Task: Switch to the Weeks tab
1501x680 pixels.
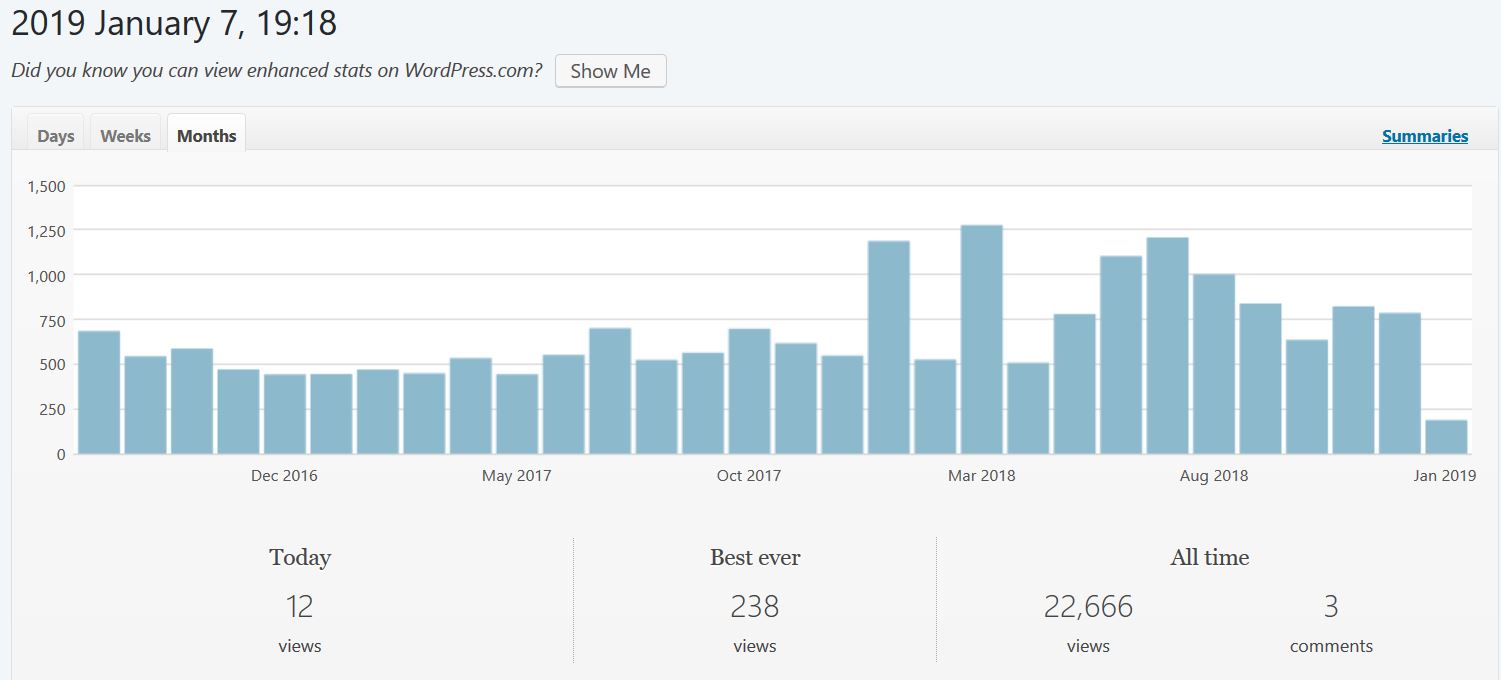Action: pos(125,135)
